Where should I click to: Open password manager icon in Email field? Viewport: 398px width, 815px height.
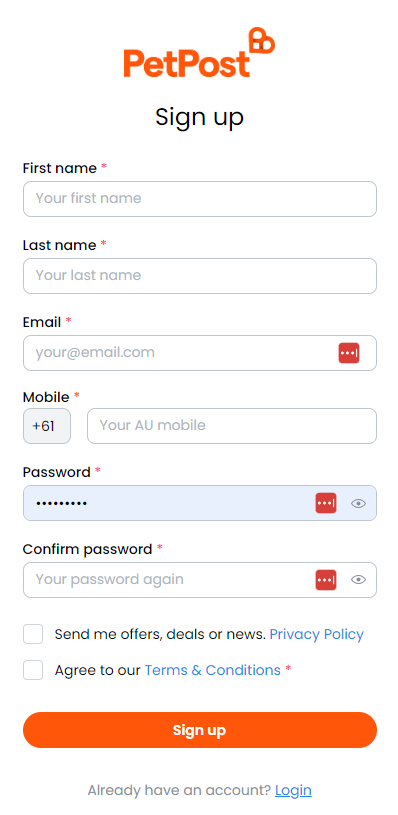(349, 353)
